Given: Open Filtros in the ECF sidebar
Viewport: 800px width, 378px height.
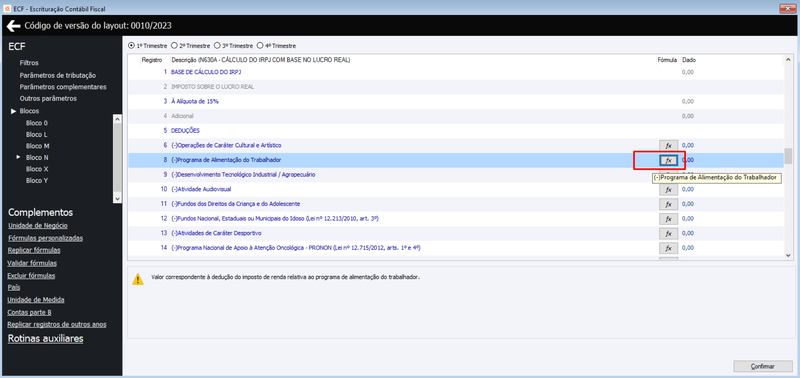Looking at the screenshot, I should coord(29,64).
